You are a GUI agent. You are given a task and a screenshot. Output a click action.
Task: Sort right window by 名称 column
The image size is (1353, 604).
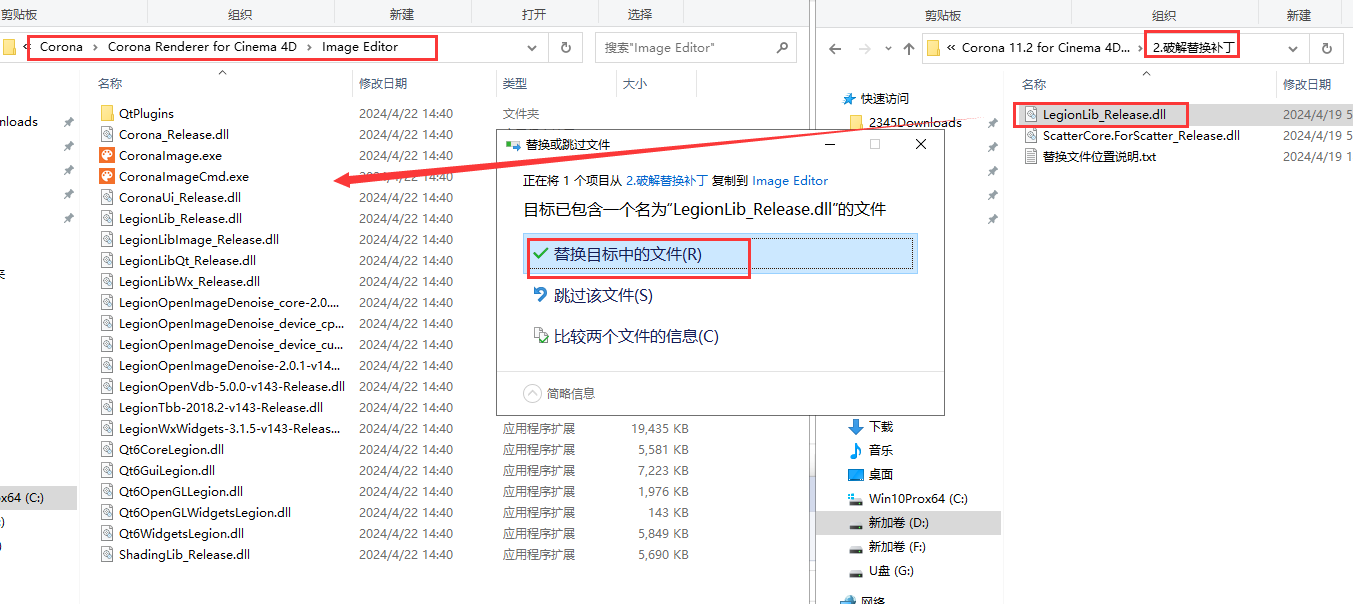pos(1034,85)
